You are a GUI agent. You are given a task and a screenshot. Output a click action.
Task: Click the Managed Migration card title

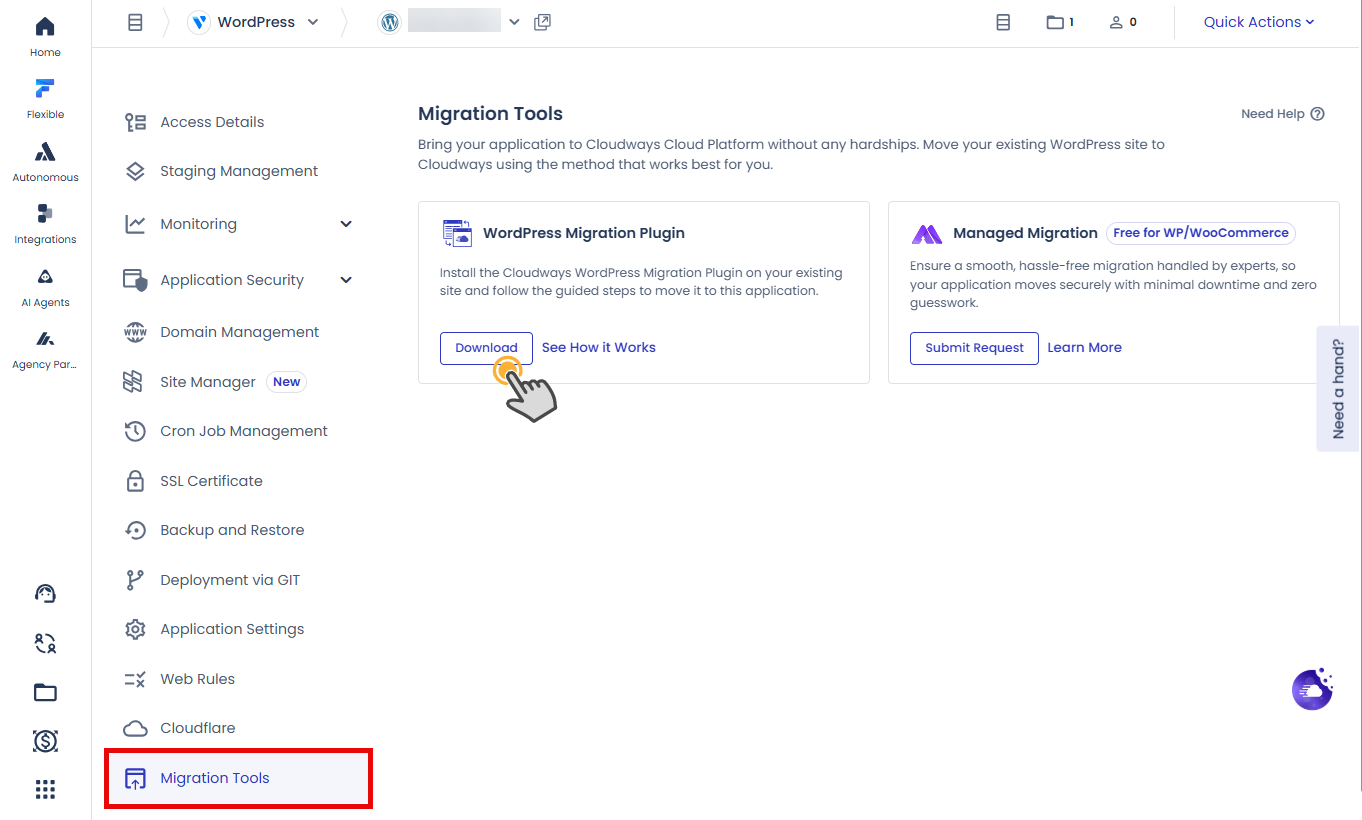tap(1025, 233)
